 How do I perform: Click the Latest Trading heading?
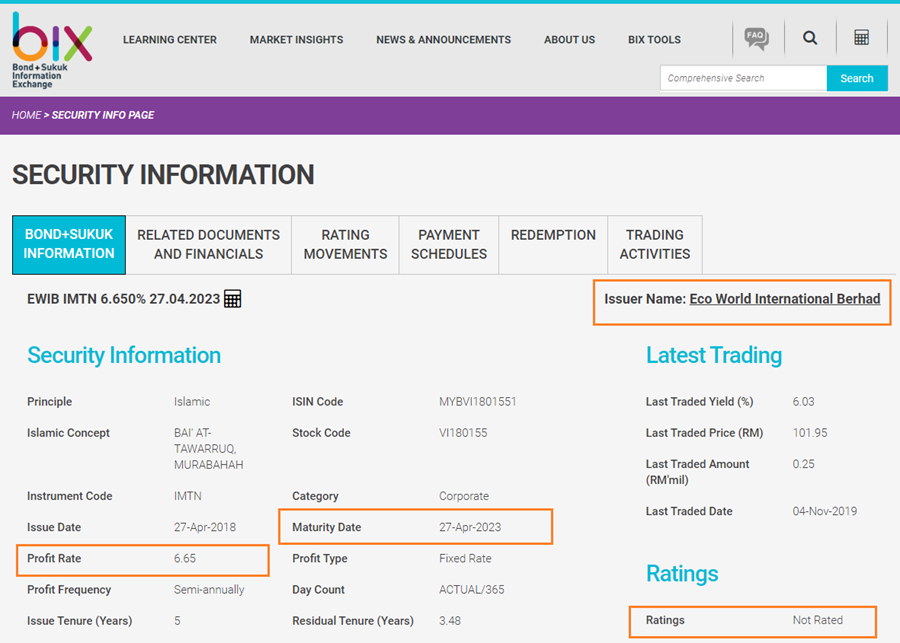coord(714,355)
